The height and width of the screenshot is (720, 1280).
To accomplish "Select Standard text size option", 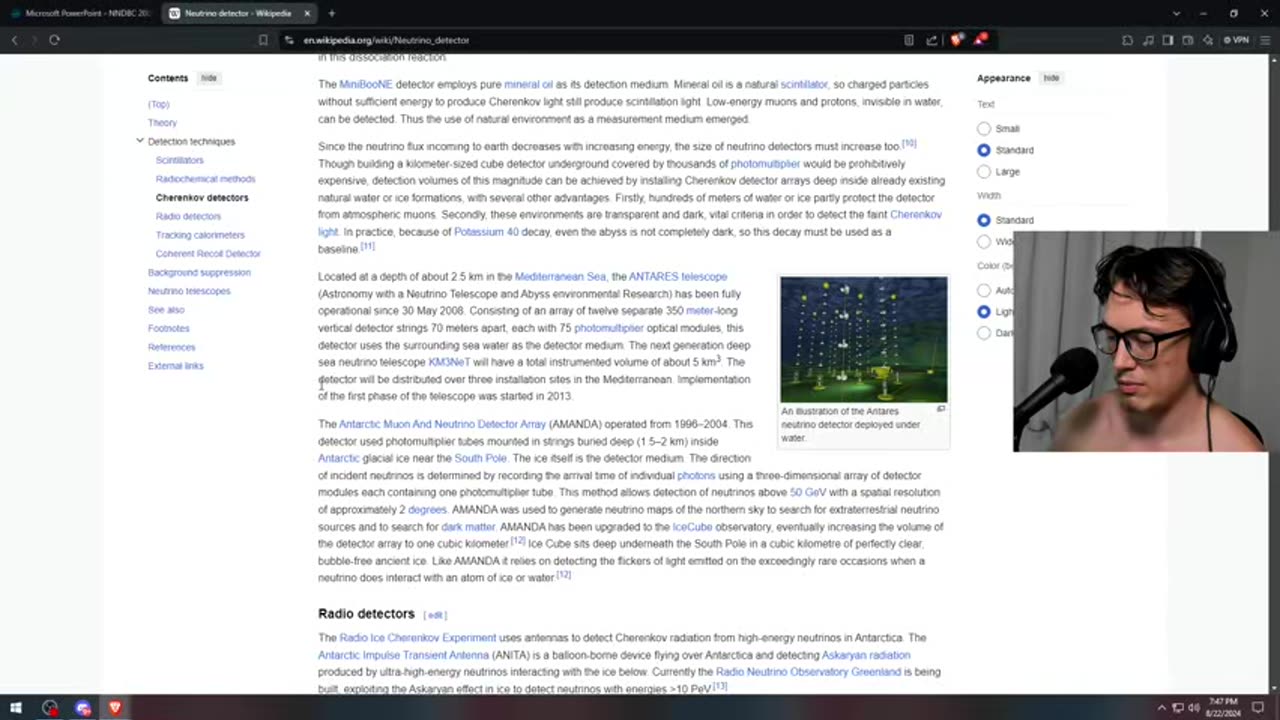I will [x=984, y=150].
